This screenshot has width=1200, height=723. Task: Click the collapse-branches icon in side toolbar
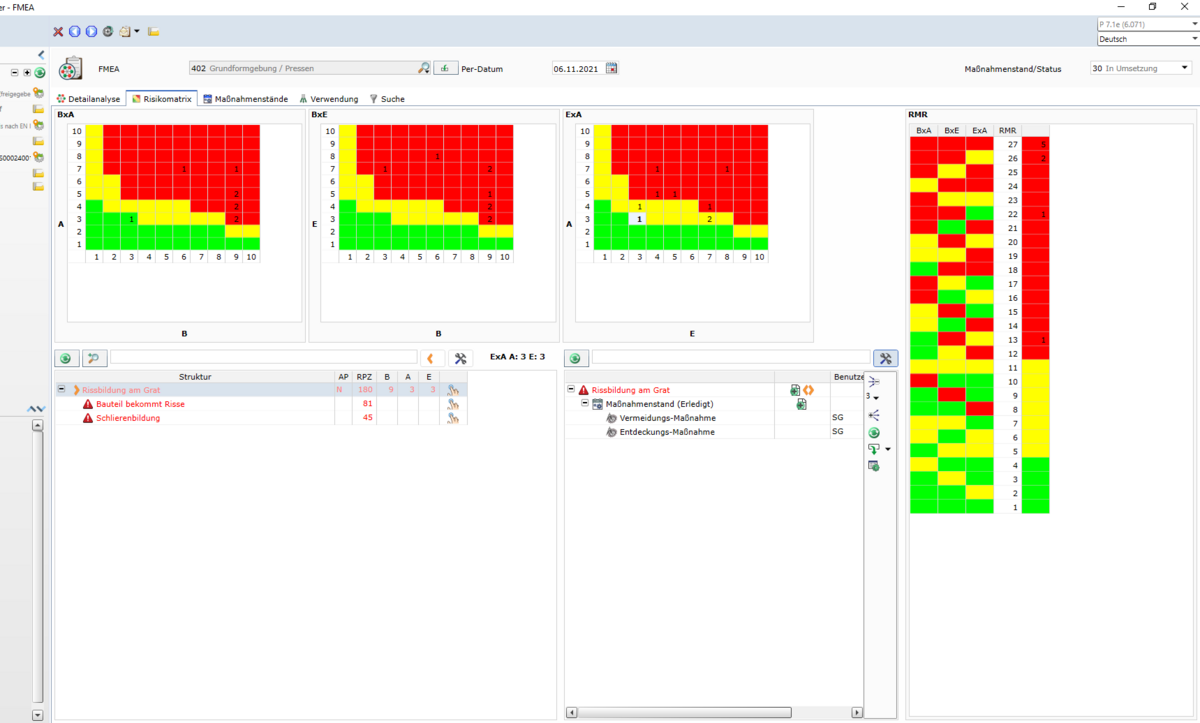pyautogui.click(x=874, y=382)
